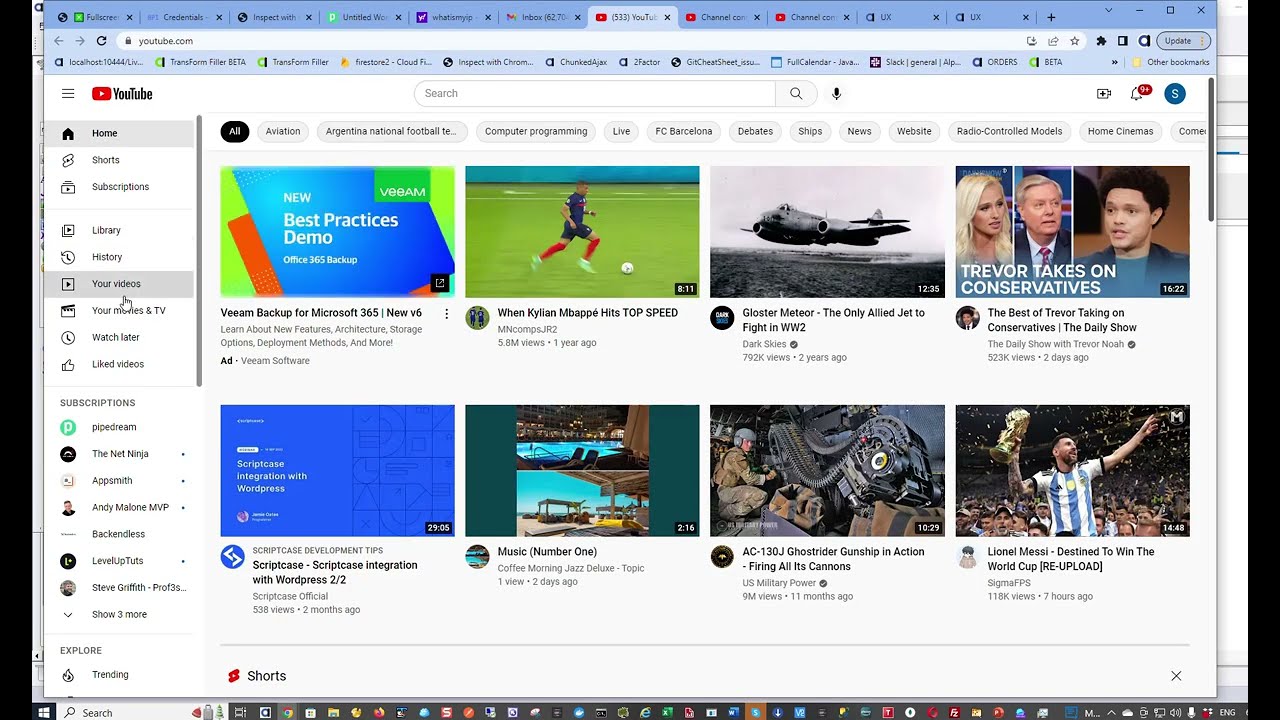Screen dimensions: 1280x720
Task: Open the browser extensions puzzle icon
Action: pos(1101,41)
